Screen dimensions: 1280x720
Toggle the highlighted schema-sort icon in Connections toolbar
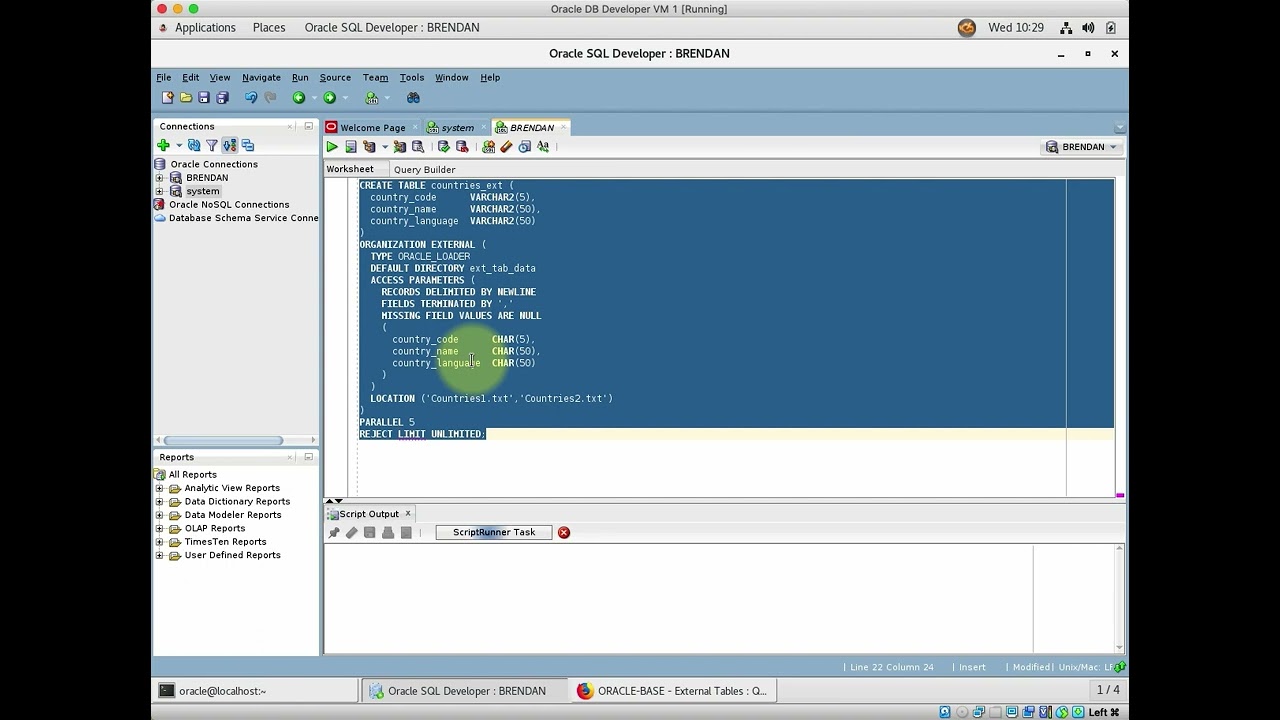[x=229, y=146]
